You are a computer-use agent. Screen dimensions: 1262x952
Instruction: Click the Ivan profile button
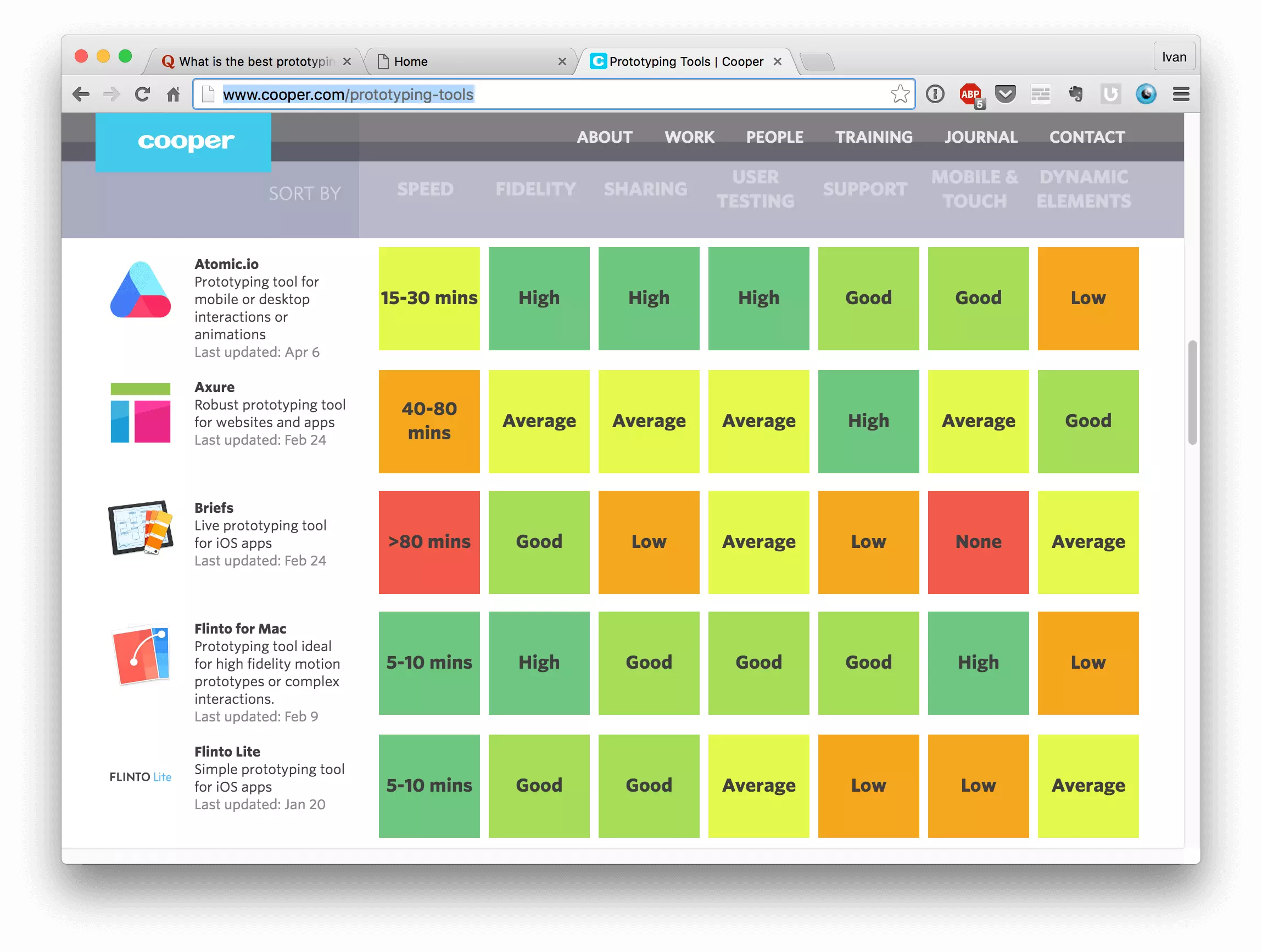[x=1174, y=57]
